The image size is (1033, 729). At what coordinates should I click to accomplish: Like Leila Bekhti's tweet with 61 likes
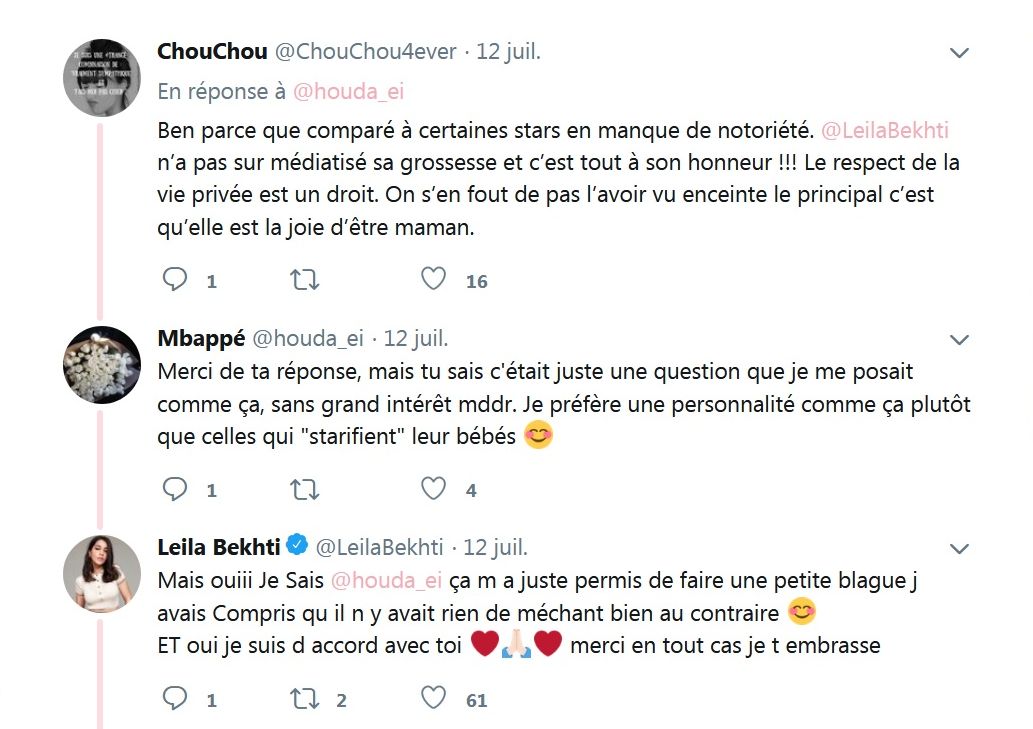click(433, 698)
